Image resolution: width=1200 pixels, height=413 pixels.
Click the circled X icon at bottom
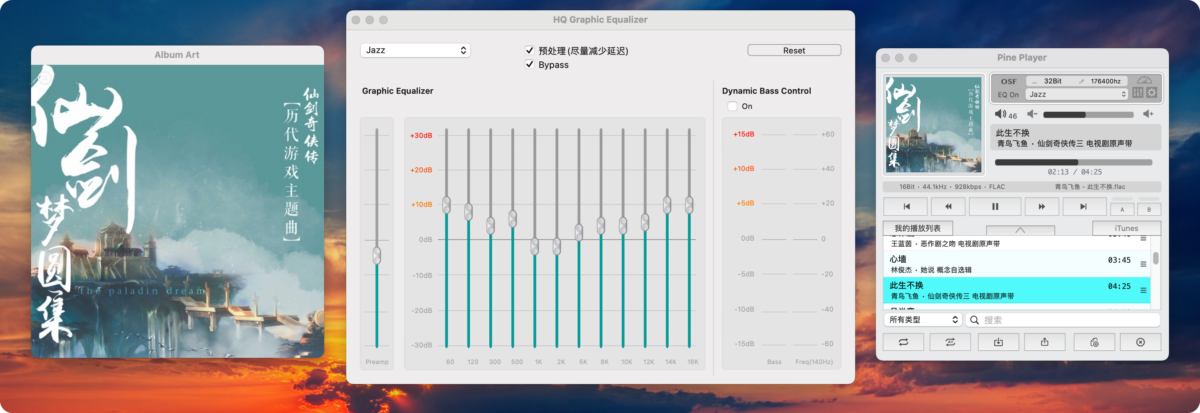(x=1140, y=342)
